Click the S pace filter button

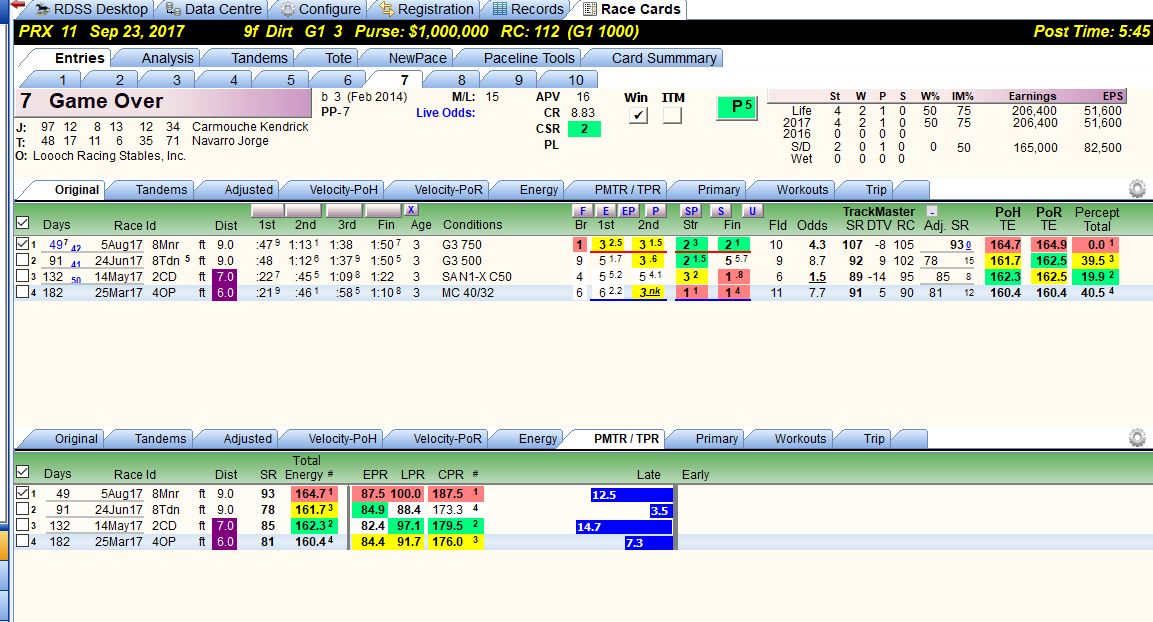pos(721,210)
